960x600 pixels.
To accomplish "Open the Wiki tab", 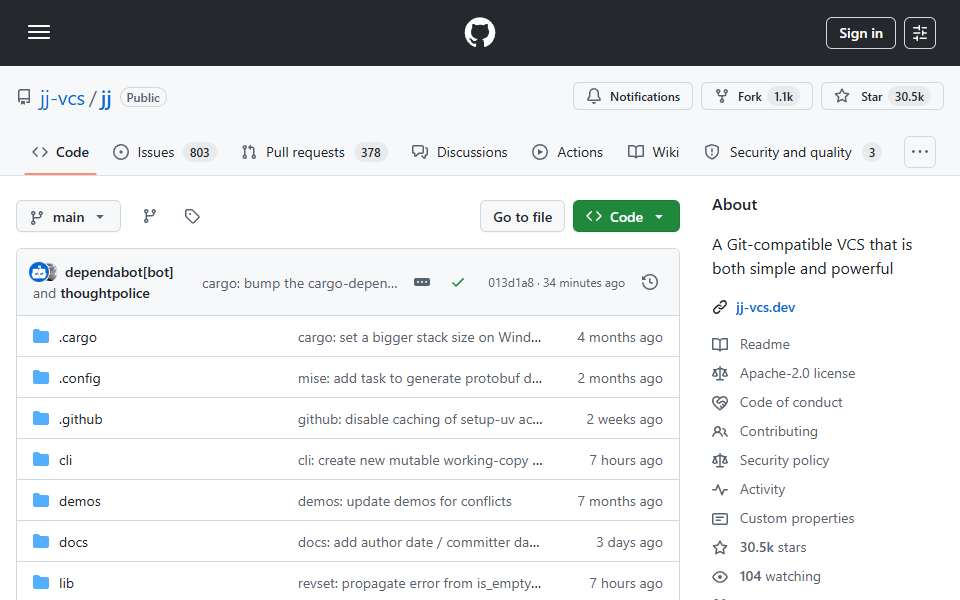I will 653,152.
